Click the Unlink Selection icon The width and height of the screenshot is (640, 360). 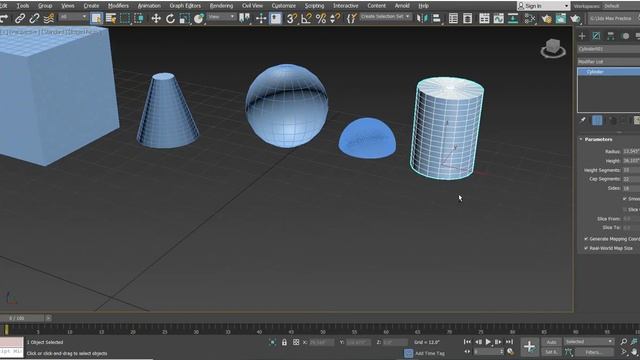(34, 18)
